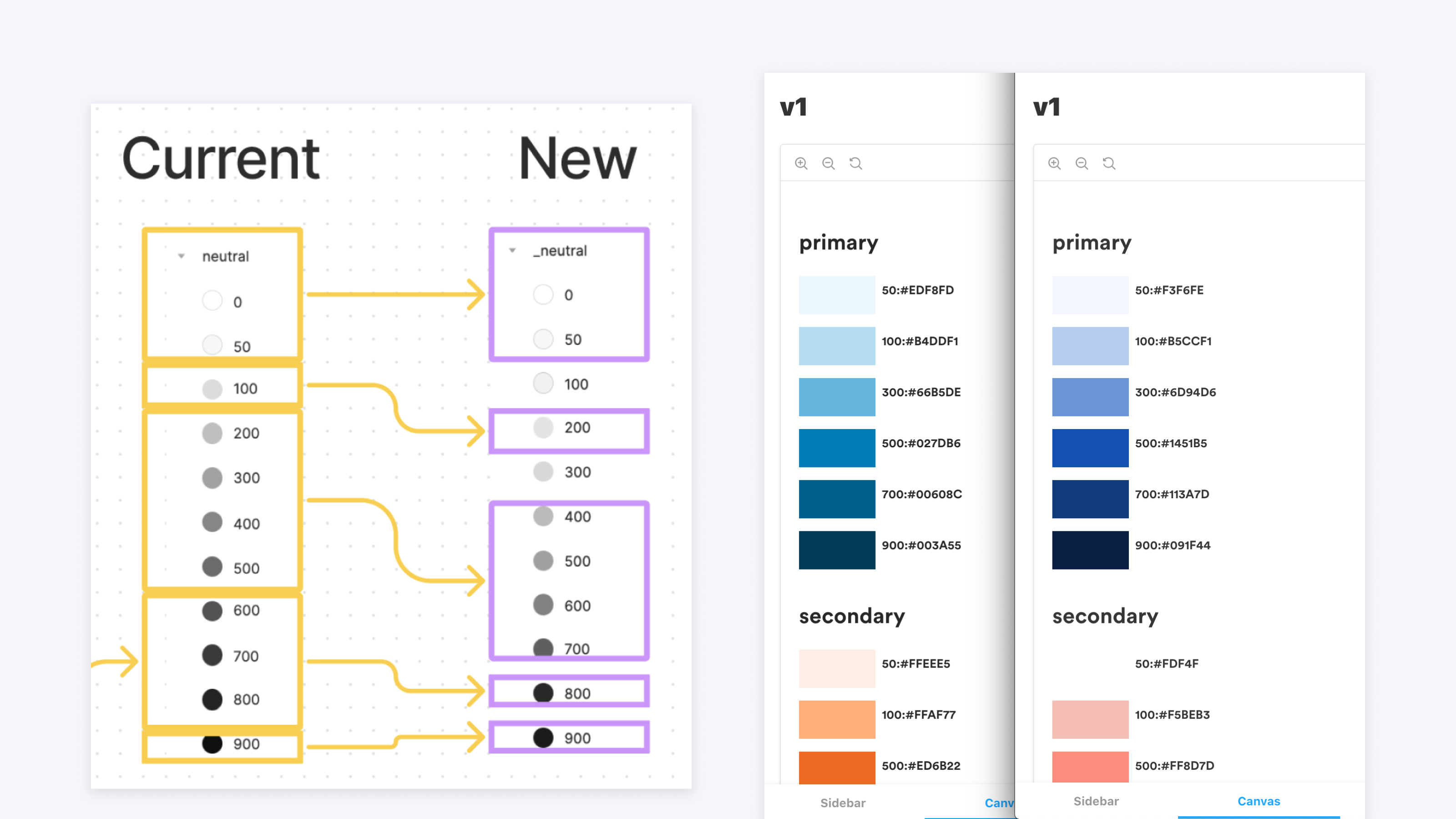This screenshot has height=819, width=1456.
Task: Click reset zoom icon in left v1 panel
Action: (x=856, y=163)
